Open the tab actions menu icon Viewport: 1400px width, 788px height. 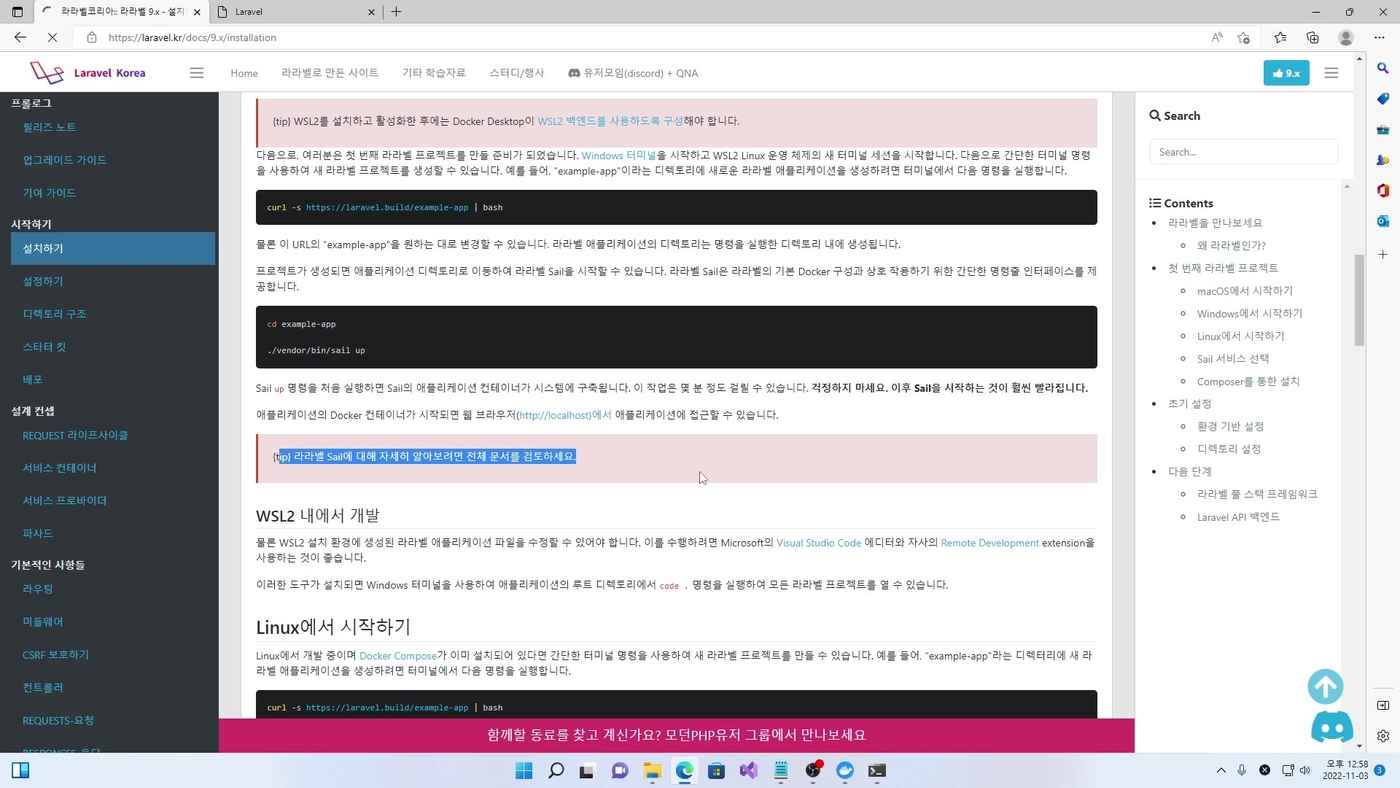(17, 12)
